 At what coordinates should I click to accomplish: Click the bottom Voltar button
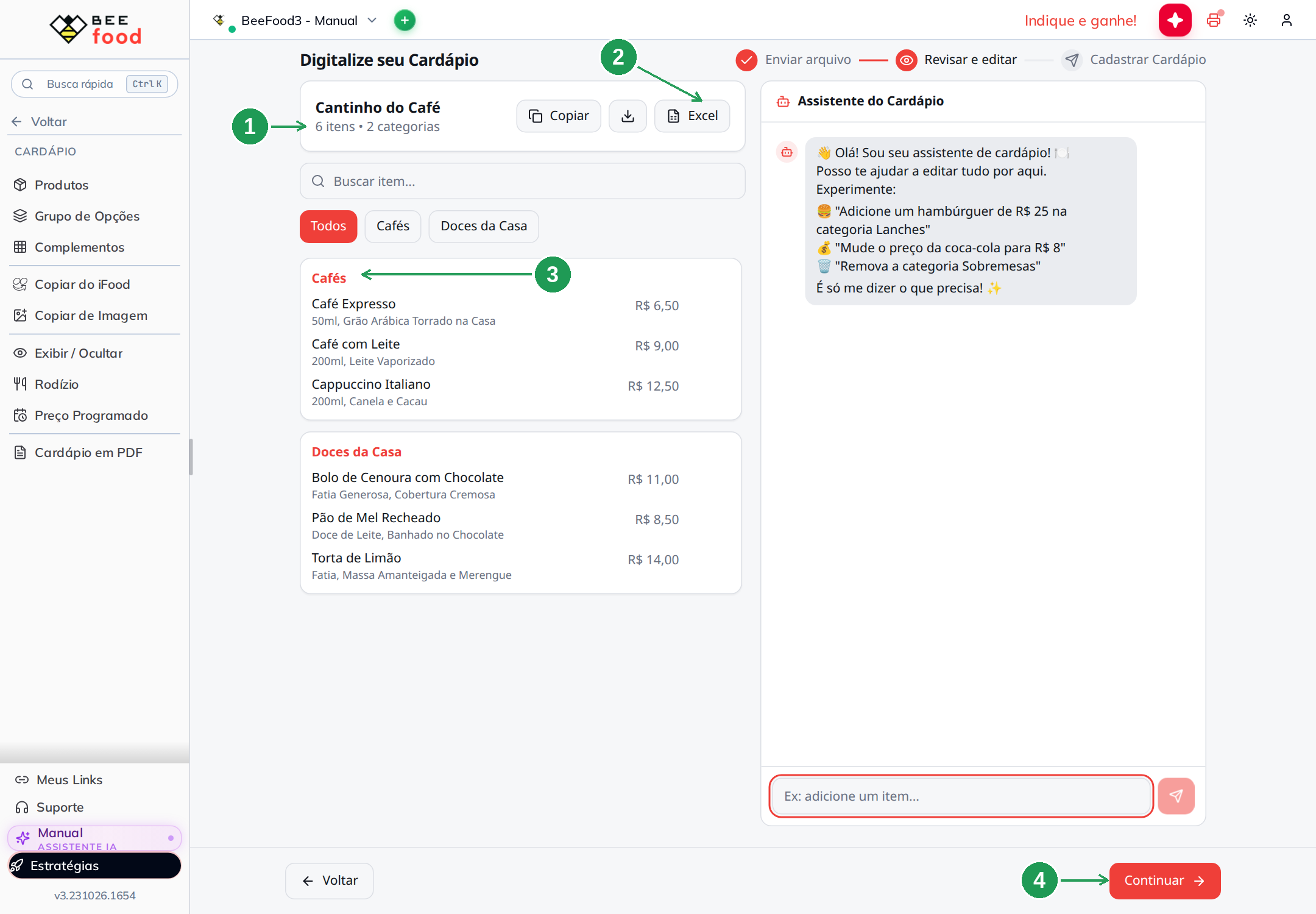330,880
